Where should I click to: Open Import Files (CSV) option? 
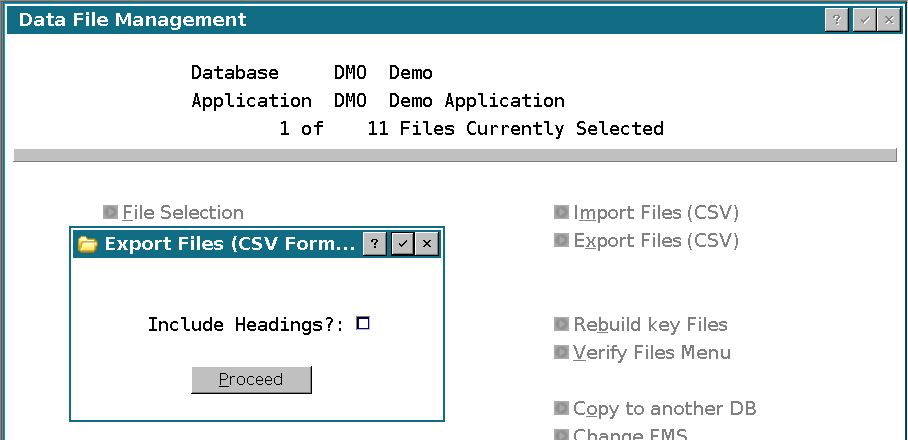[656, 213]
